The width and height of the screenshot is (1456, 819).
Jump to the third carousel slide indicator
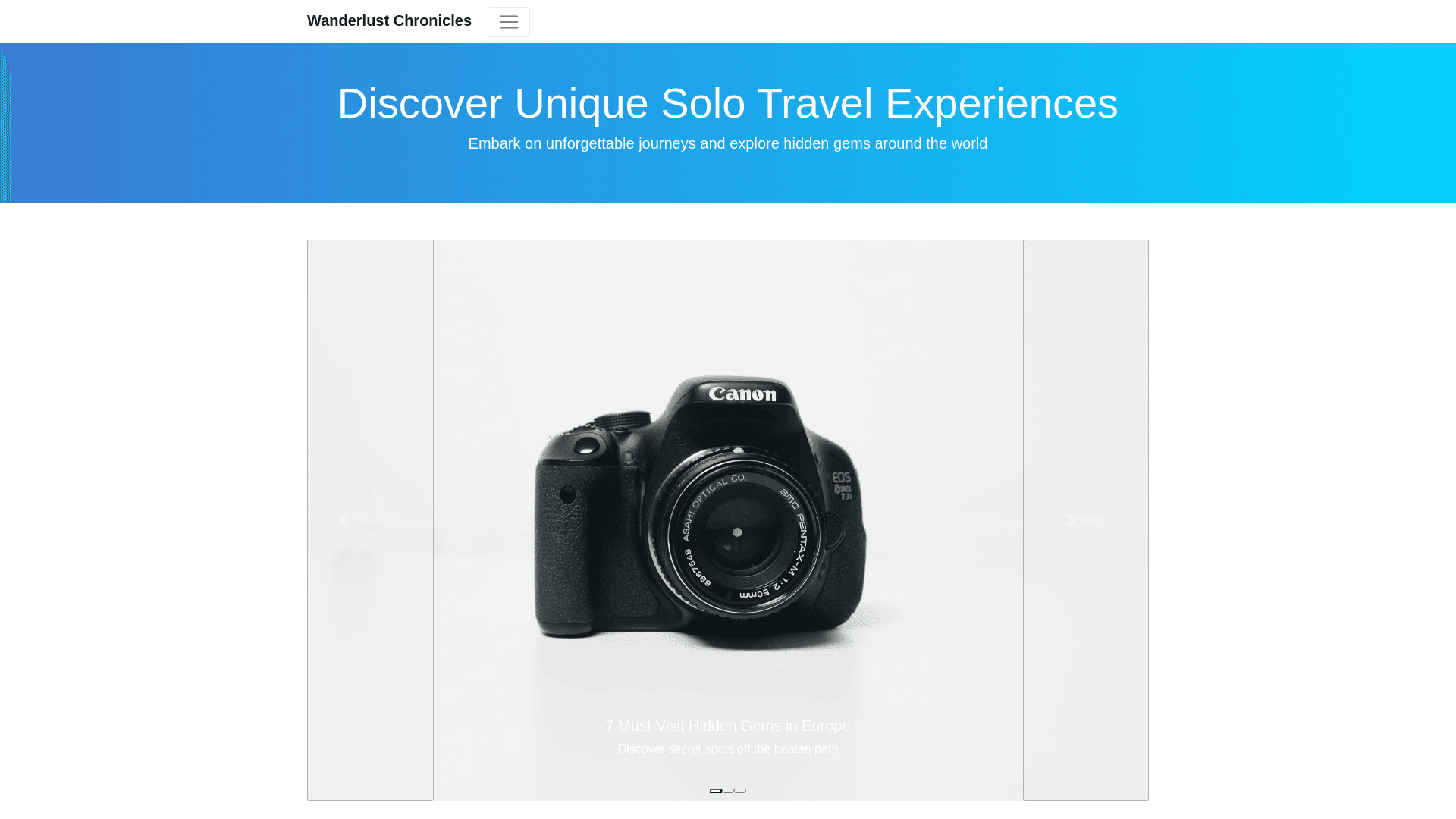740,791
